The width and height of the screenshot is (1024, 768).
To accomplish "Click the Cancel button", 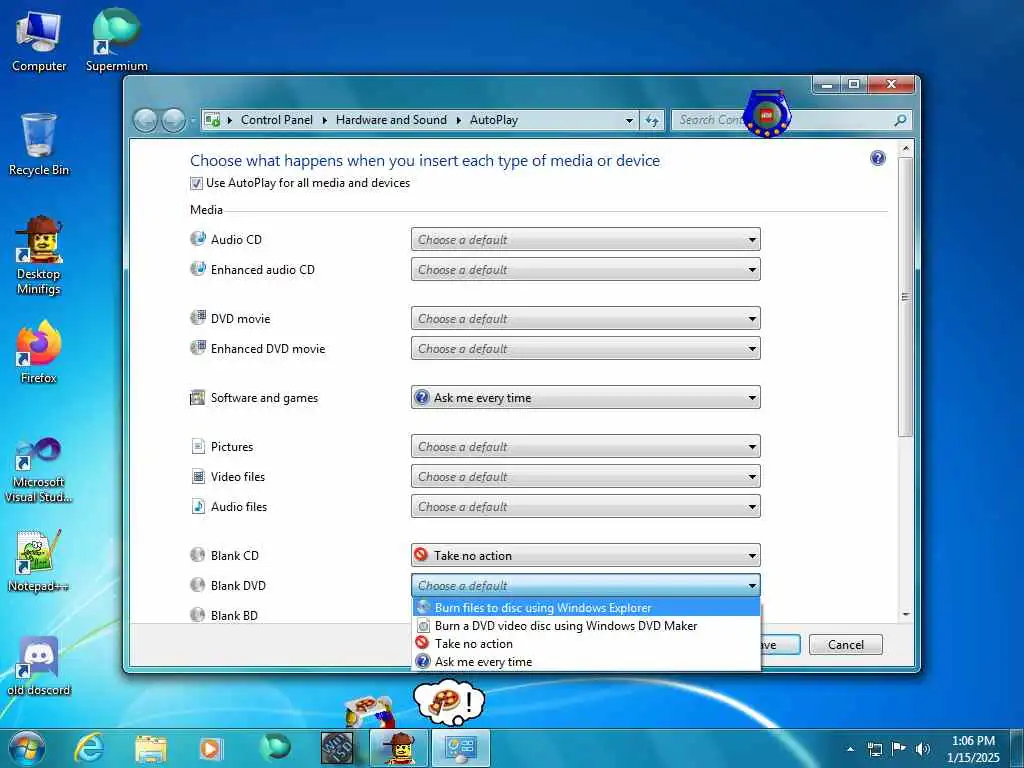I will [x=846, y=645].
